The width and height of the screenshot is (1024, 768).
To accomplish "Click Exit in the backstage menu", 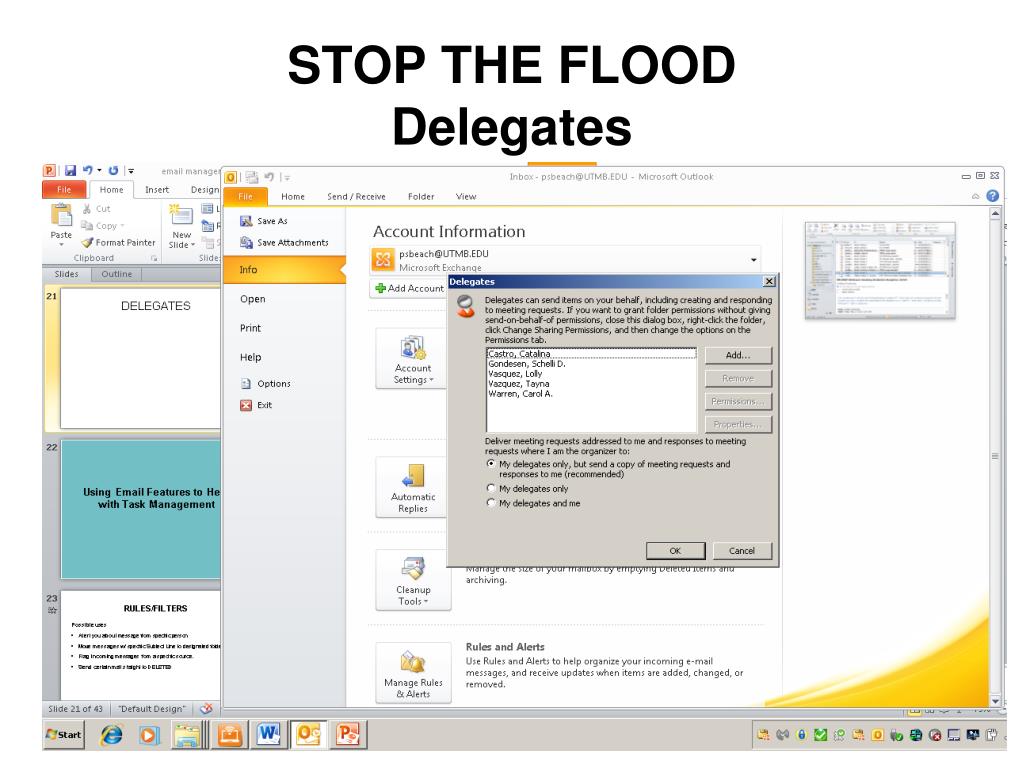I will [x=256, y=406].
